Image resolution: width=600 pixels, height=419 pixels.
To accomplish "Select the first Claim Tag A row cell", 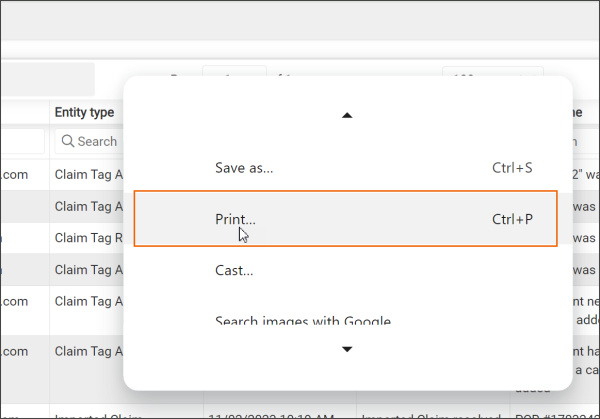I will [88, 174].
